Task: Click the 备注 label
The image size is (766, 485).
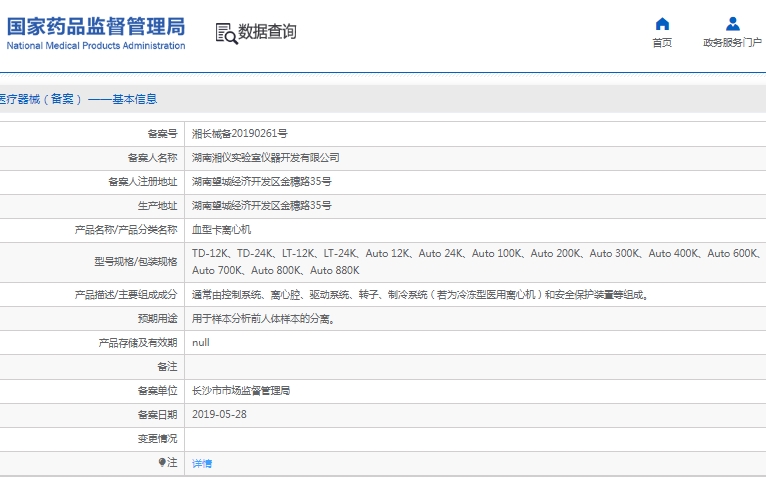Action: click(167, 367)
